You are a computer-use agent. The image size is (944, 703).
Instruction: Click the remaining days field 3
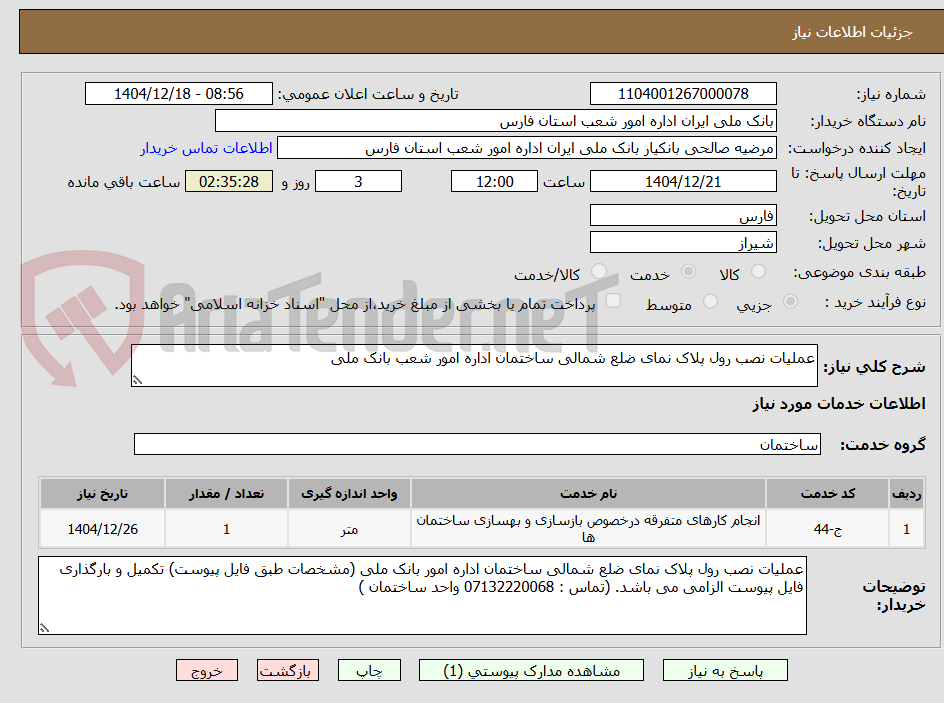point(358,181)
